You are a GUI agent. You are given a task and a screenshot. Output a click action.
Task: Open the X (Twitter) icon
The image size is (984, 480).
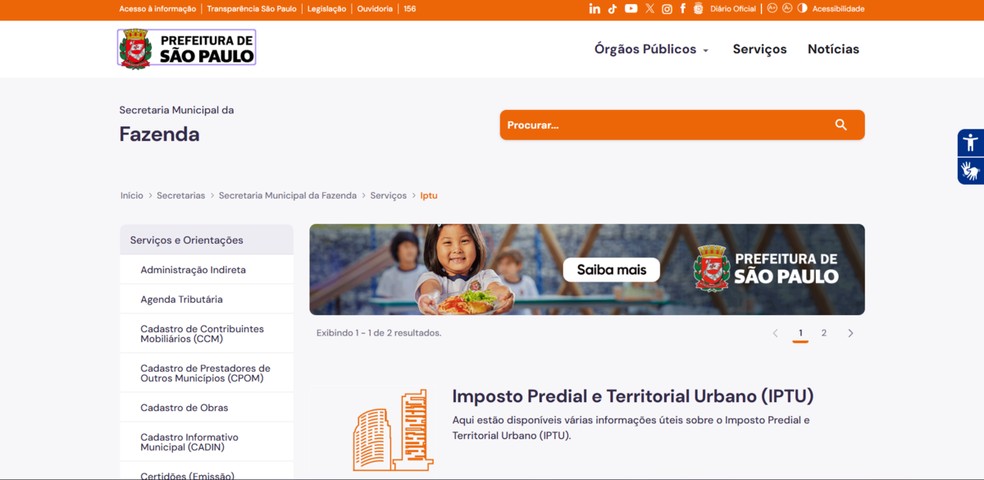(x=650, y=9)
